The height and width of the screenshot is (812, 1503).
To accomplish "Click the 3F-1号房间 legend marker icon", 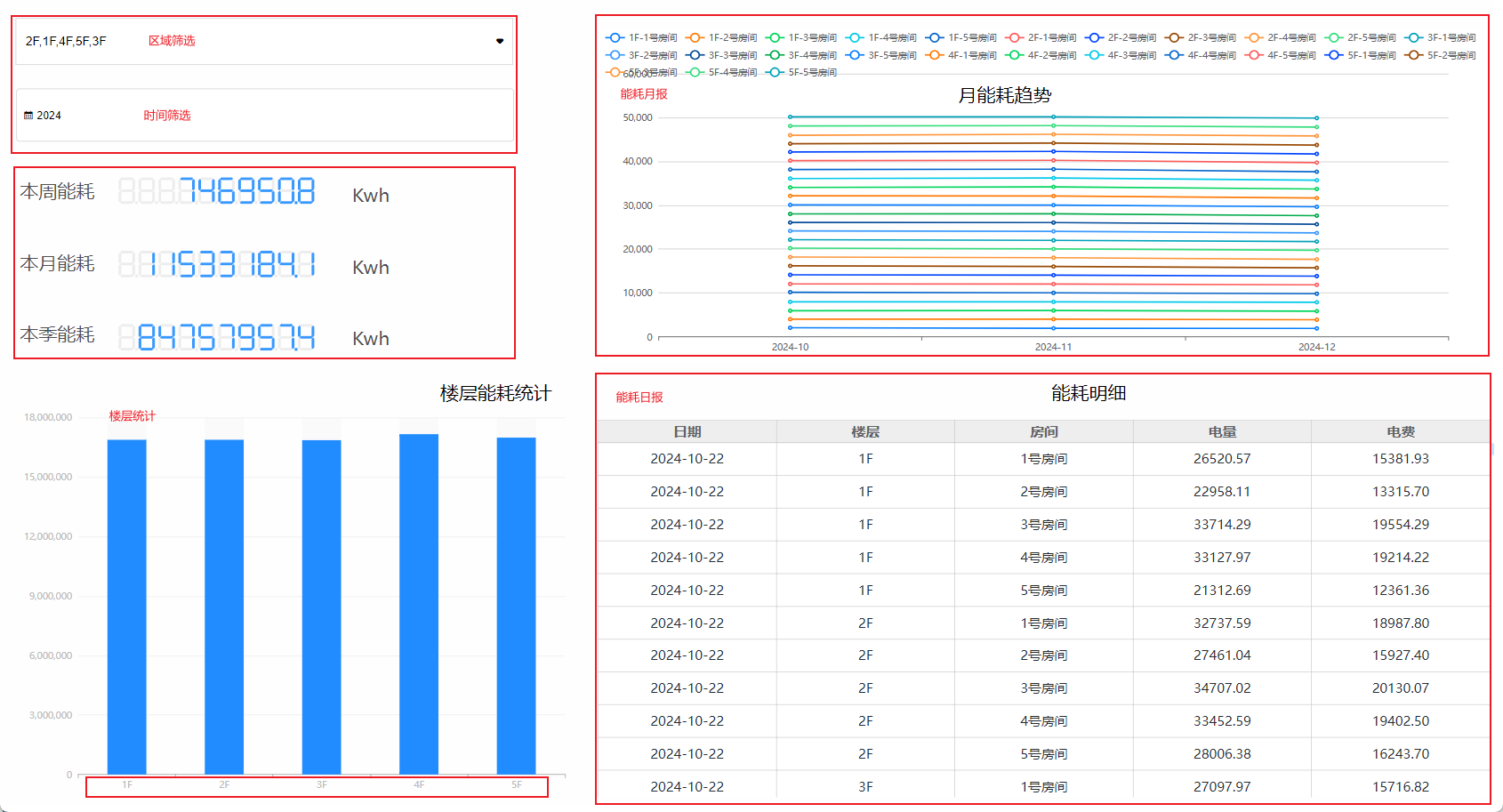I will pos(1413,37).
